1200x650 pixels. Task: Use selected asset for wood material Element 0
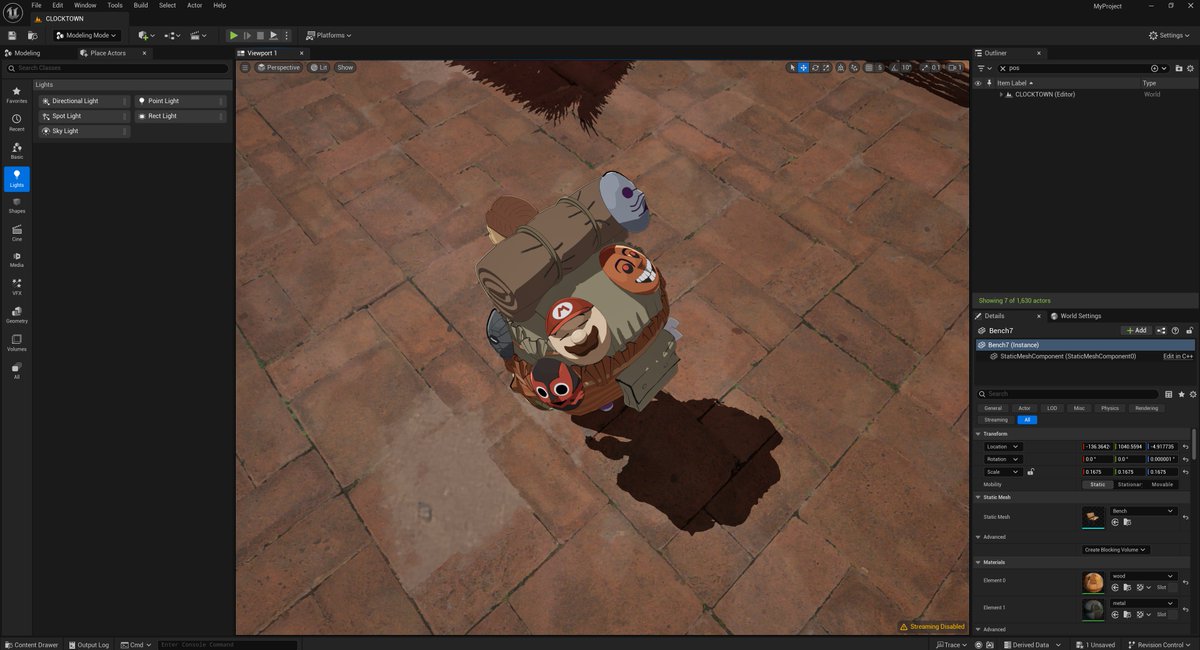1115,587
